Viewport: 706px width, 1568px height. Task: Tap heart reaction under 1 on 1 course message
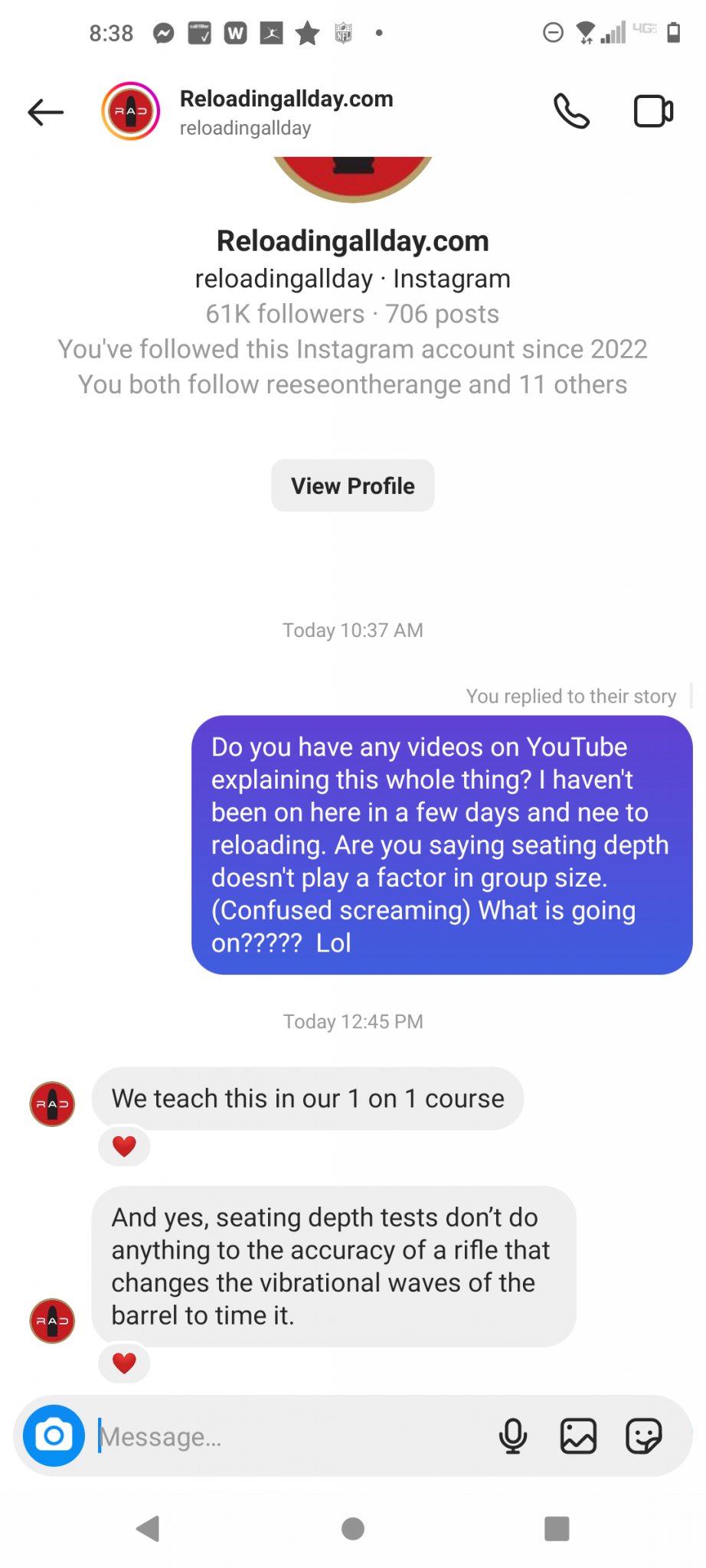(x=124, y=1146)
